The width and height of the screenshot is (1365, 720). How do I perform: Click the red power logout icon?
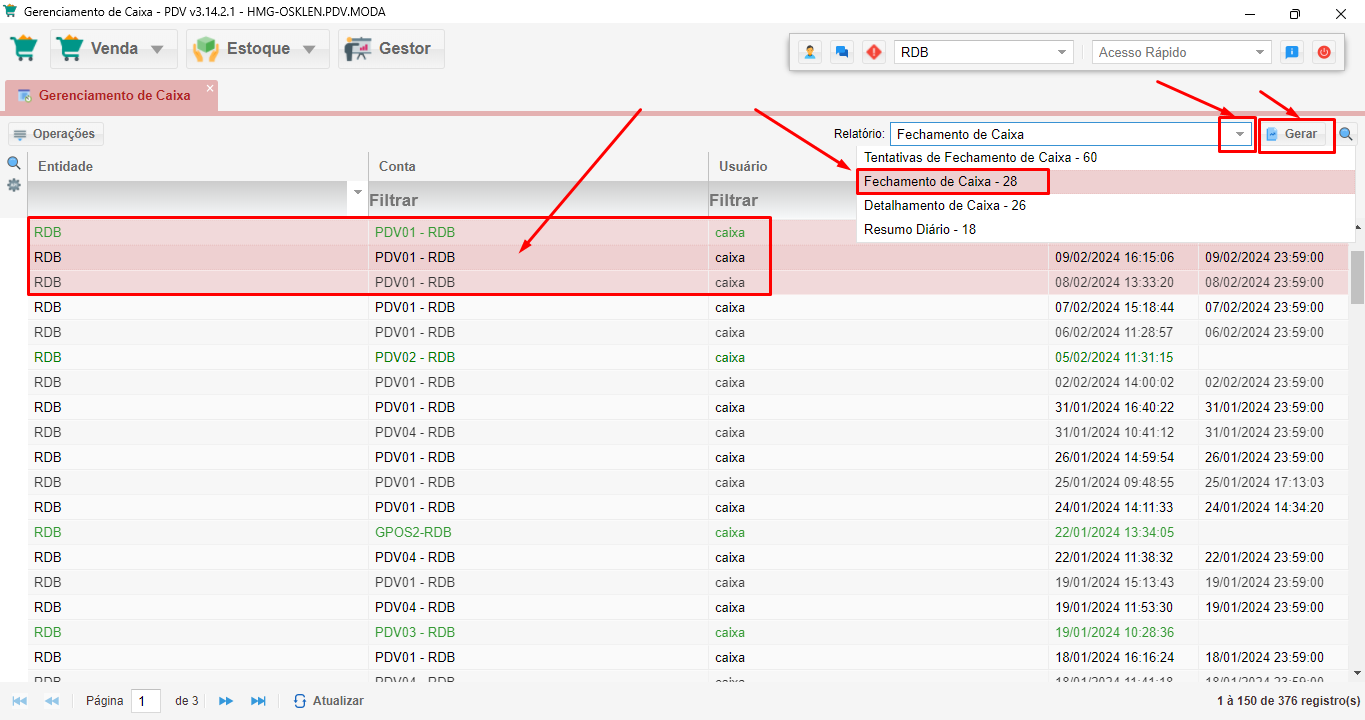pos(1325,52)
